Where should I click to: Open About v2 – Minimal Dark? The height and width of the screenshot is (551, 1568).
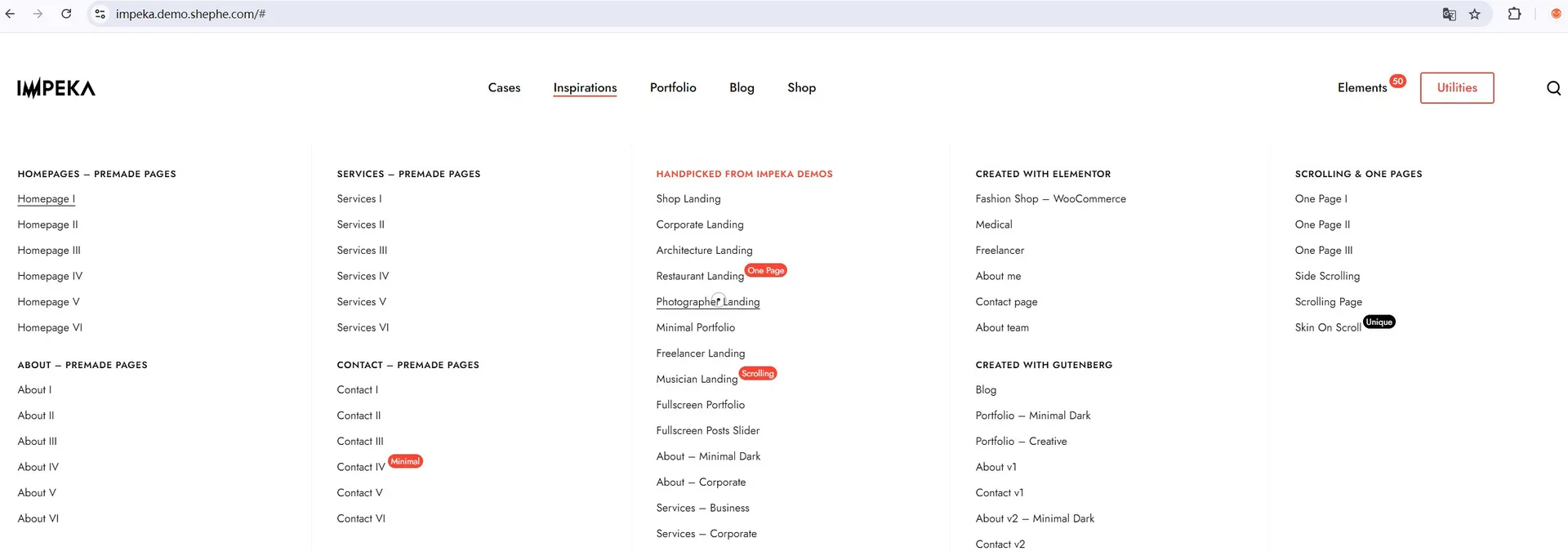(x=1035, y=518)
